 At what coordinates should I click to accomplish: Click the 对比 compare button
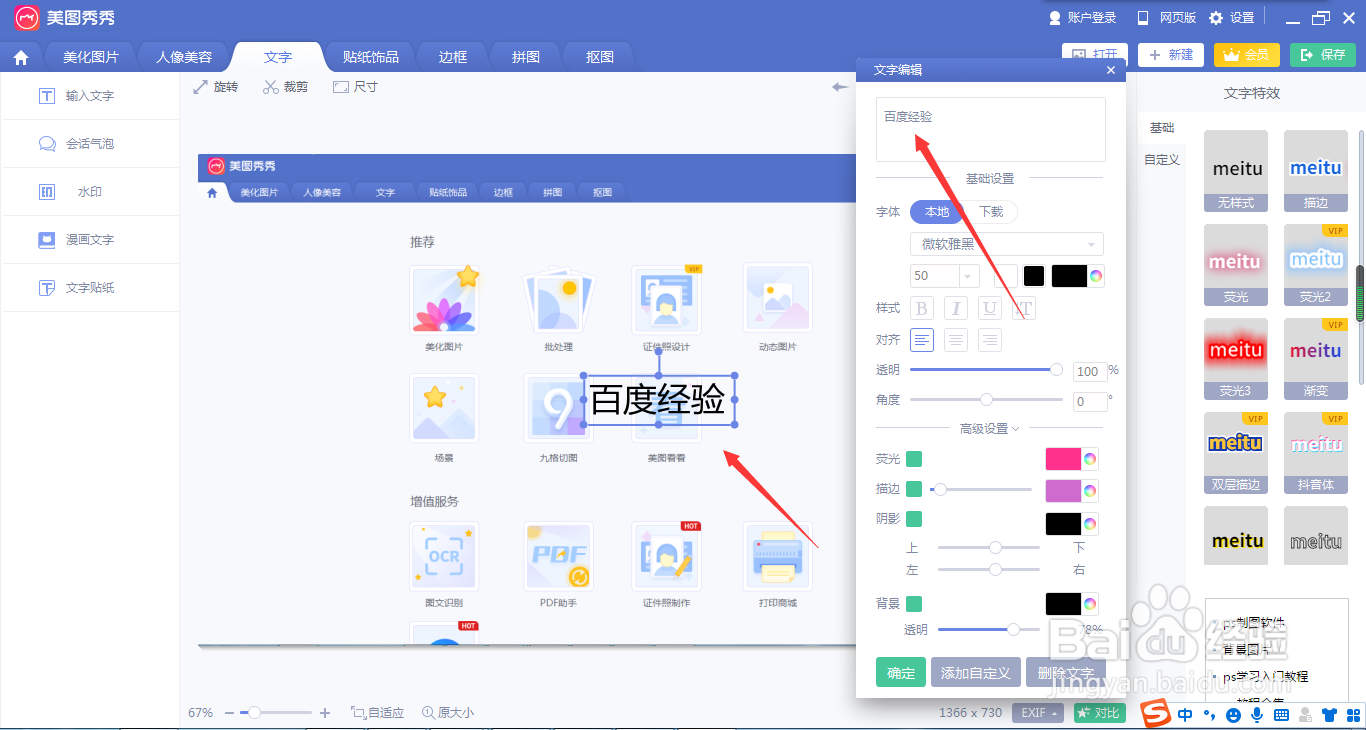coord(1099,713)
